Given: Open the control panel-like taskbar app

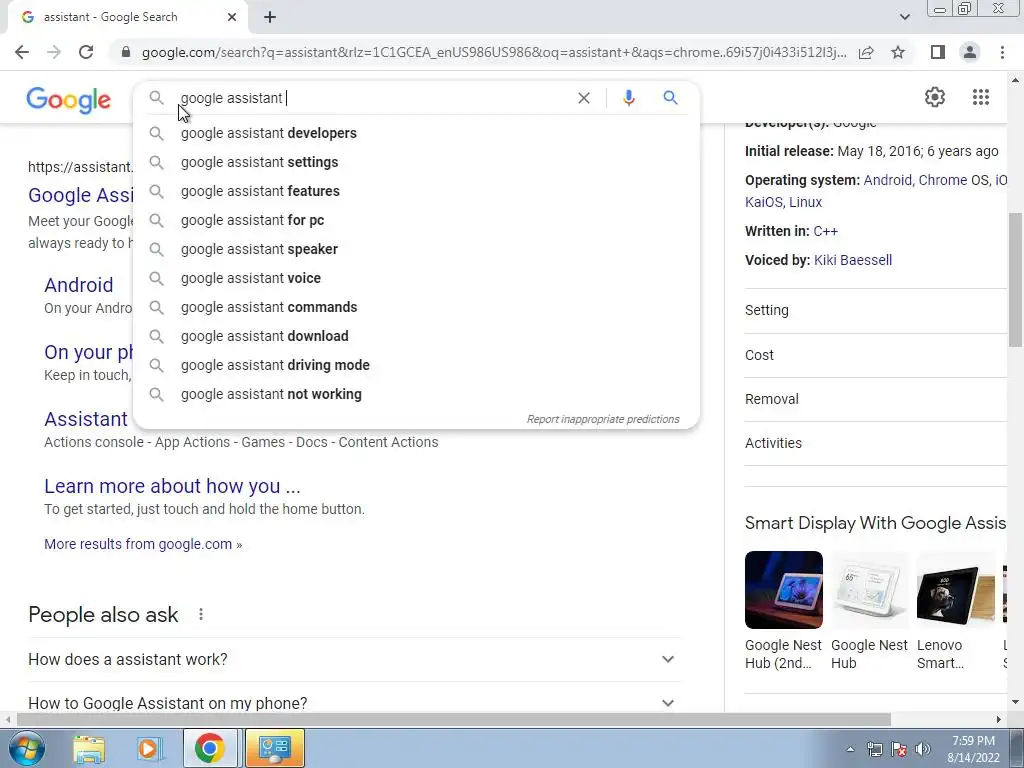Looking at the screenshot, I should (274, 749).
